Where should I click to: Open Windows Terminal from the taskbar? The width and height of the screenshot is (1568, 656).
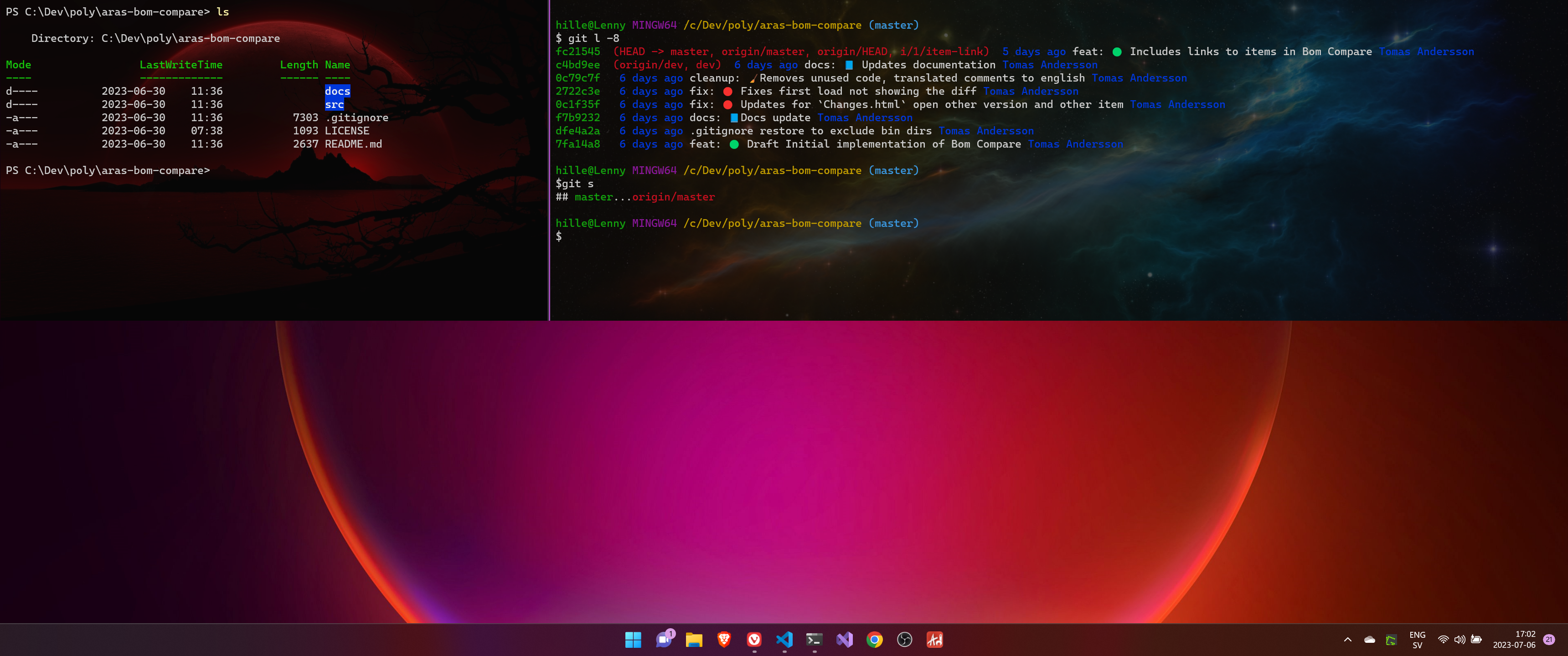coord(815,640)
